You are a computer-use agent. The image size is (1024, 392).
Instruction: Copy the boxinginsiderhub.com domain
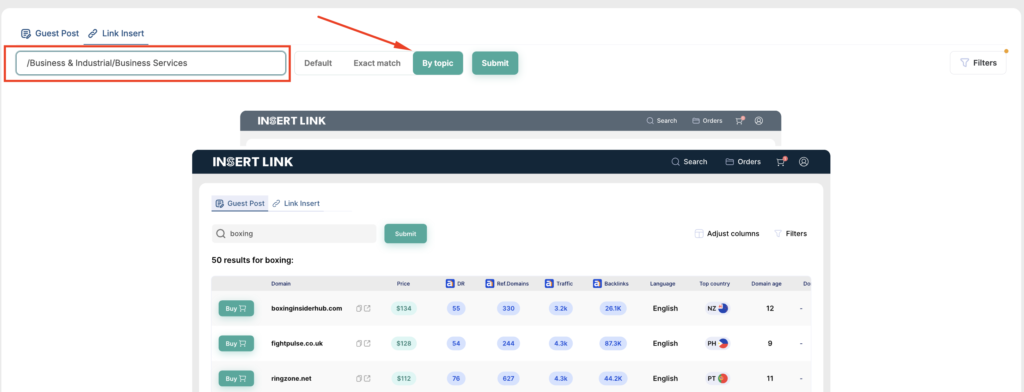[359, 308]
